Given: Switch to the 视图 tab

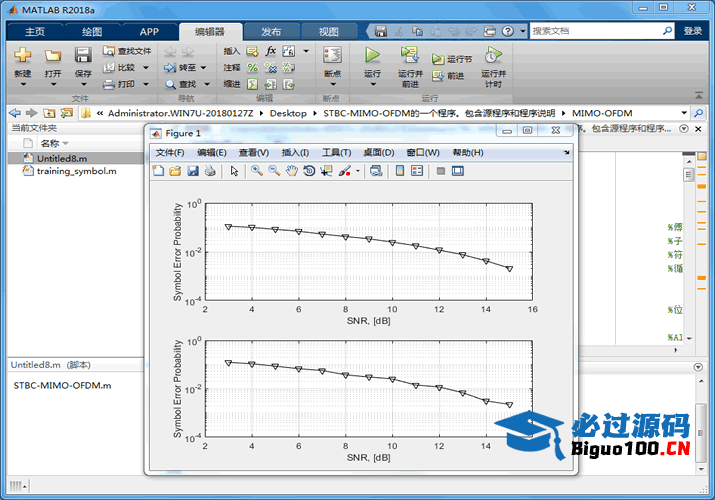Looking at the screenshot, I should tap(328, 31).
